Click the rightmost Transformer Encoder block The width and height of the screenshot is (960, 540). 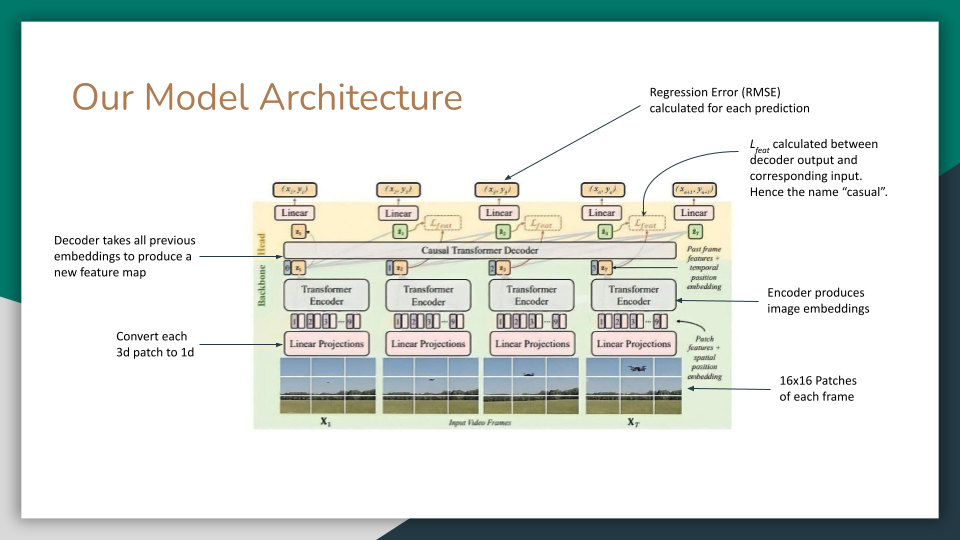(x=633, y=295)
